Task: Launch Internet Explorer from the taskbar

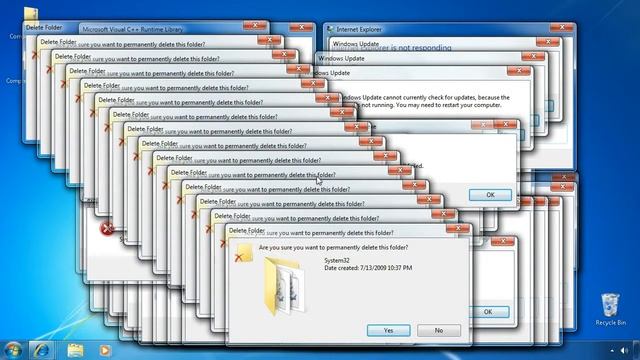Action: (41, 350)
